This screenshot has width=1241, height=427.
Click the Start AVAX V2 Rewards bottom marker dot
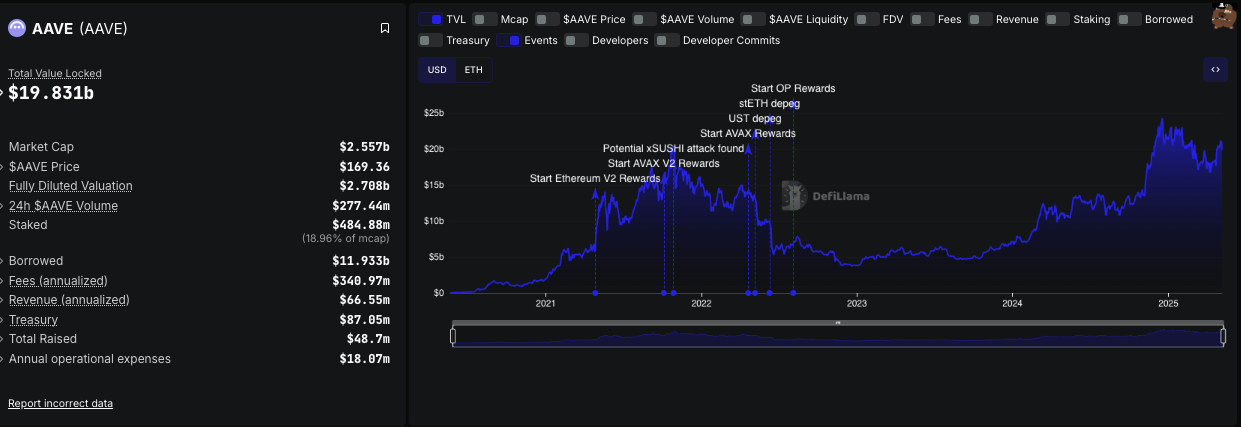pyautogui.click(x=664, y=293)
